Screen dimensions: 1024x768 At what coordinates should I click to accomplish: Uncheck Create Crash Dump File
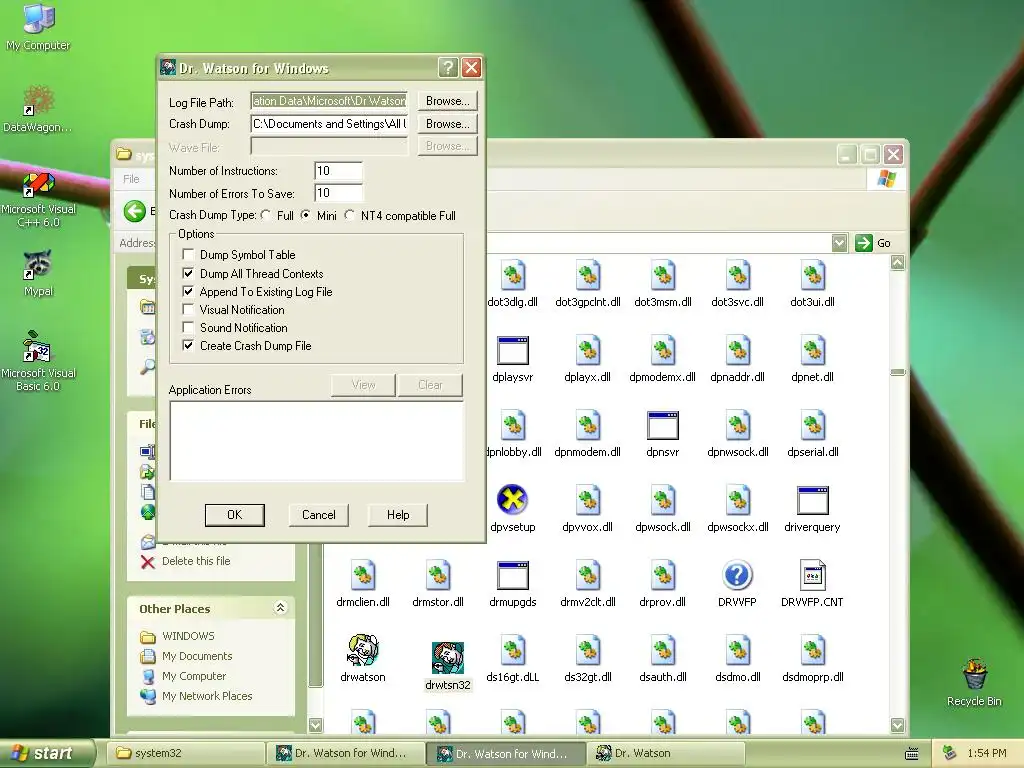[188, 345]
